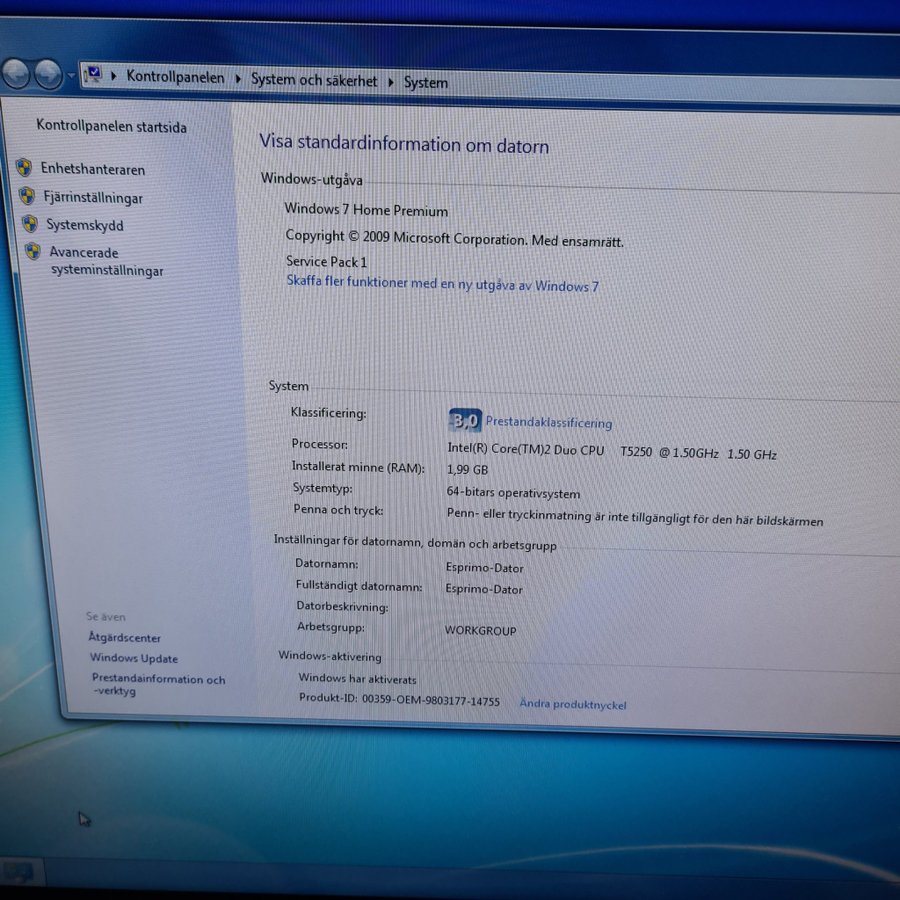Click the 3,0 performance rating badge

pos(464,420)
